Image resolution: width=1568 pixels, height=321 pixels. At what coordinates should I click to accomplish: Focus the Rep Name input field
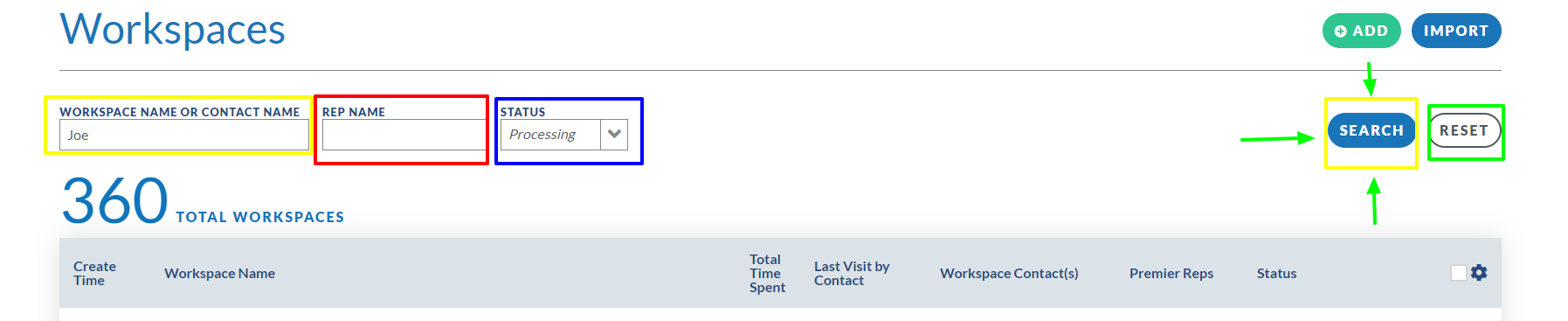click(x=404, y=135)
